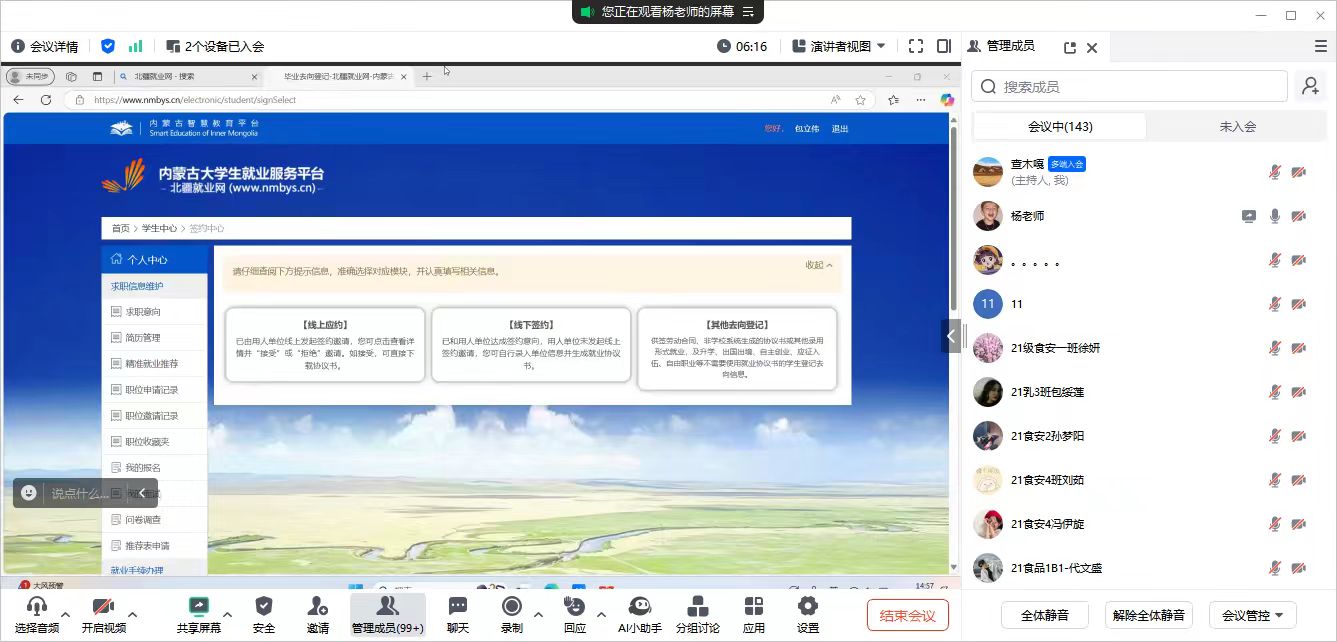Switch to the 未入会 tab
Viewport: 1337px width, 642px height.
click(x=1237, y=127)
